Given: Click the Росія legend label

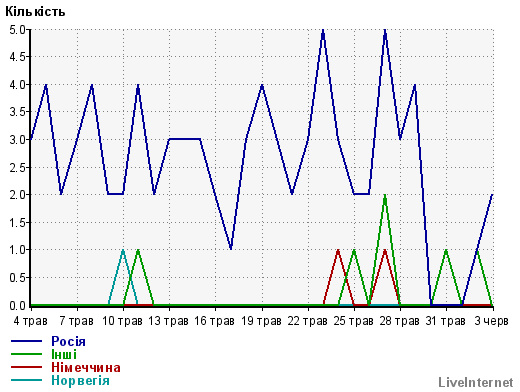Looking at the screenshot, I should 68,341.
